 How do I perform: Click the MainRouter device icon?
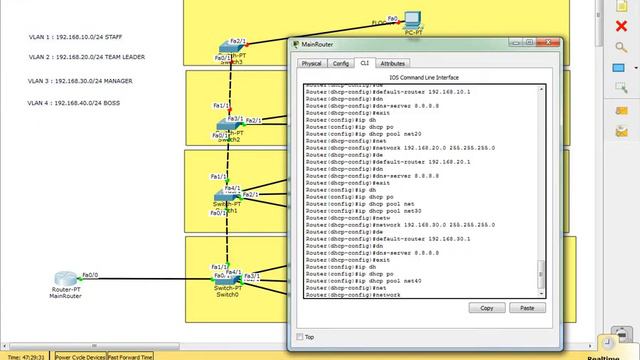[x=65, y=278]
